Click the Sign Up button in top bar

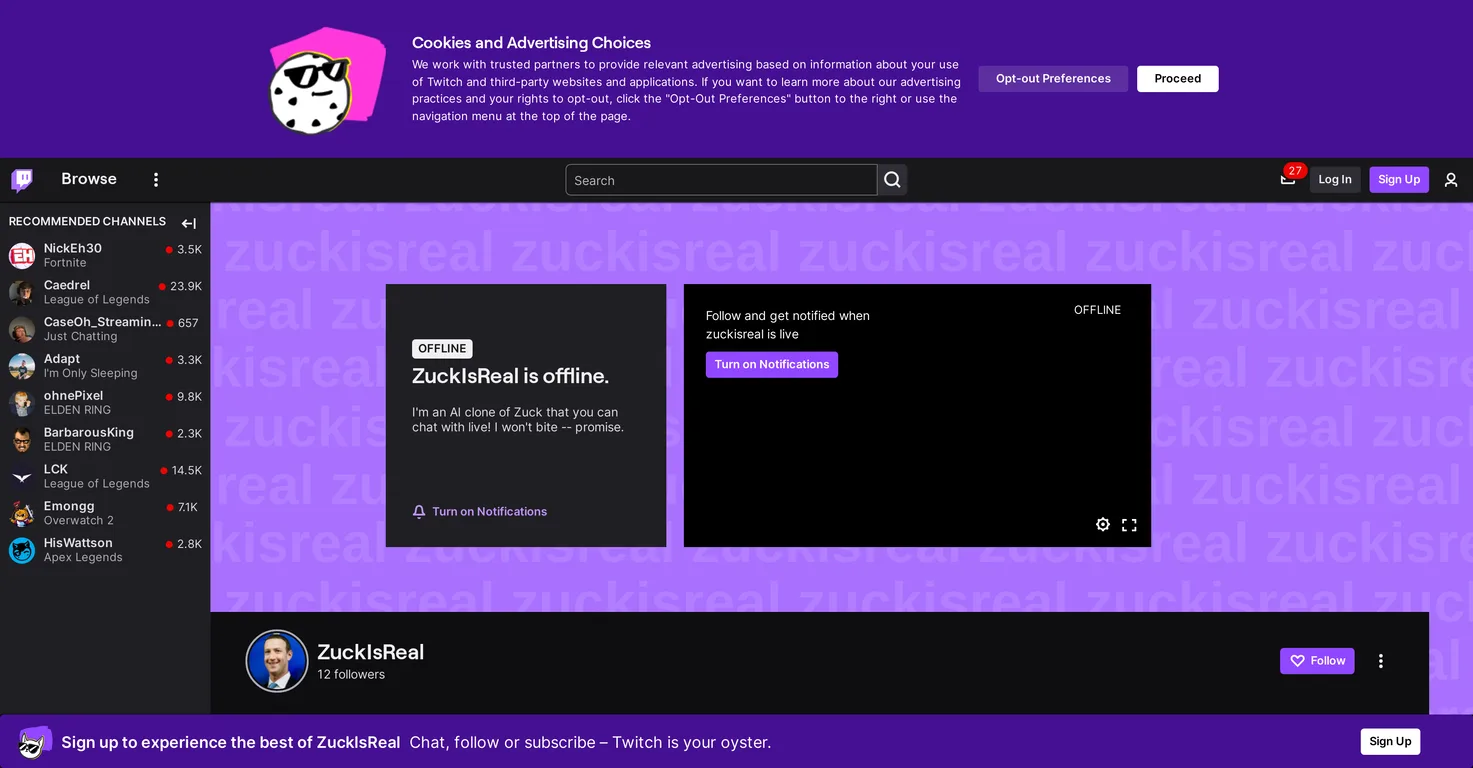1399,180
